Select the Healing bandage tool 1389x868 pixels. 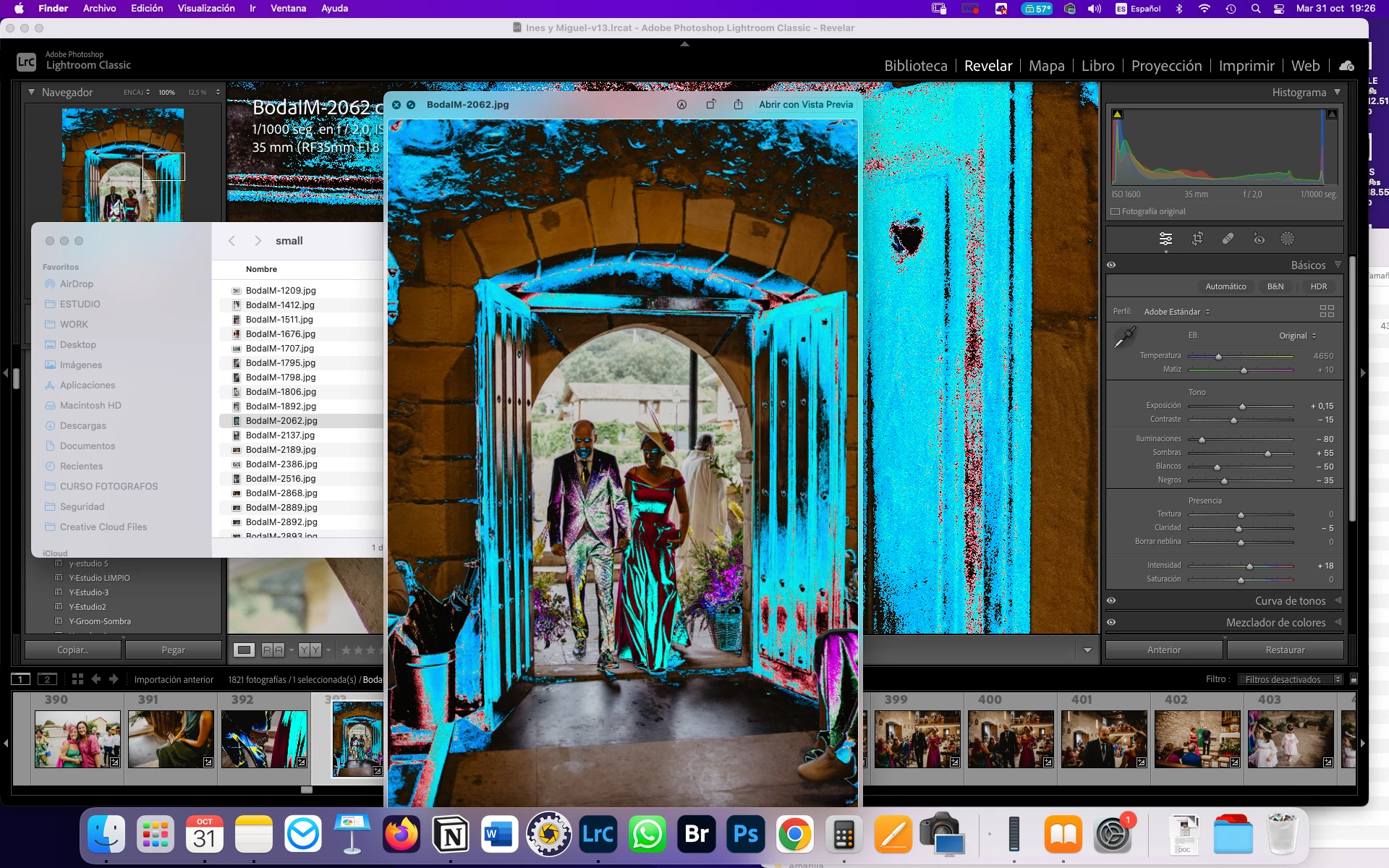[1228, 239]
